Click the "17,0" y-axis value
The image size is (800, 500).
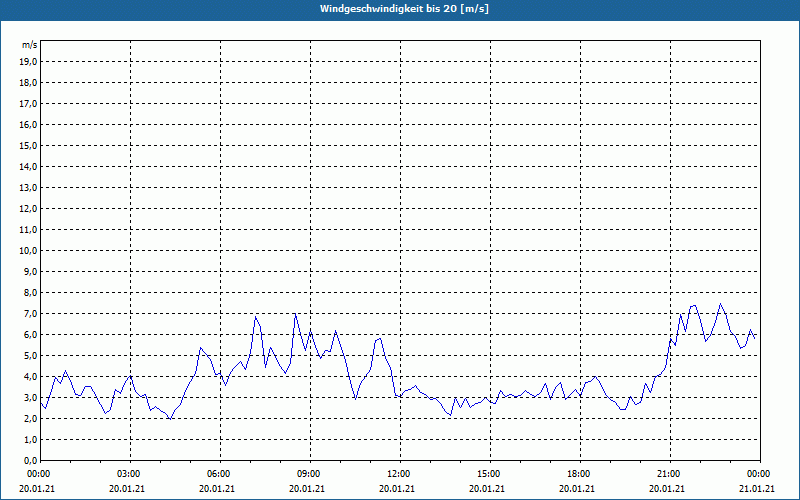pyautogui.click(x=29, y=104)
